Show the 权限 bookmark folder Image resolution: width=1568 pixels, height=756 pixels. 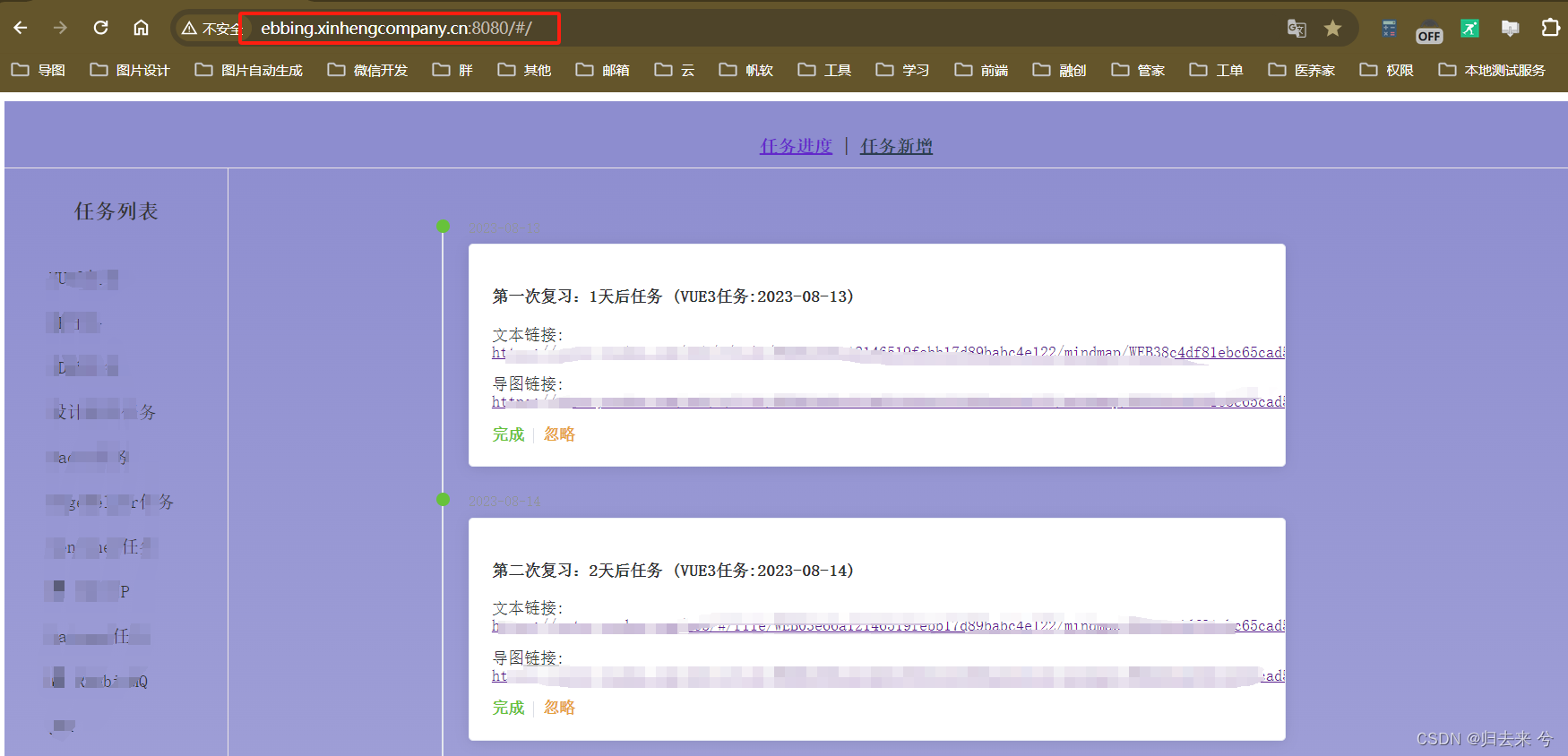(x=1386, y=70)
